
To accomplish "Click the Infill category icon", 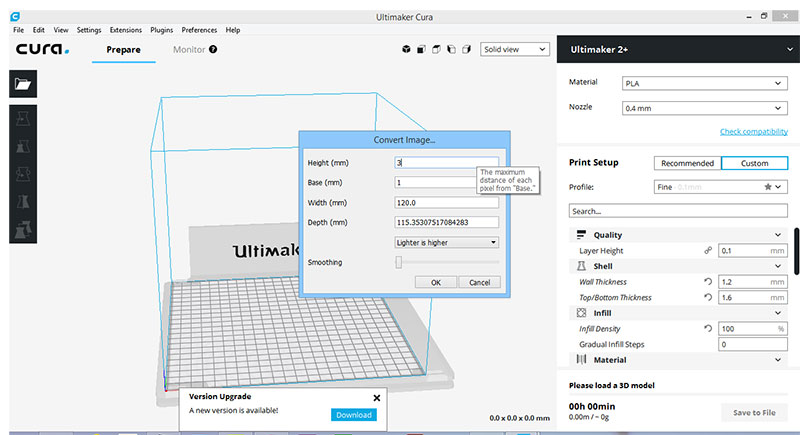I will 581,313.
